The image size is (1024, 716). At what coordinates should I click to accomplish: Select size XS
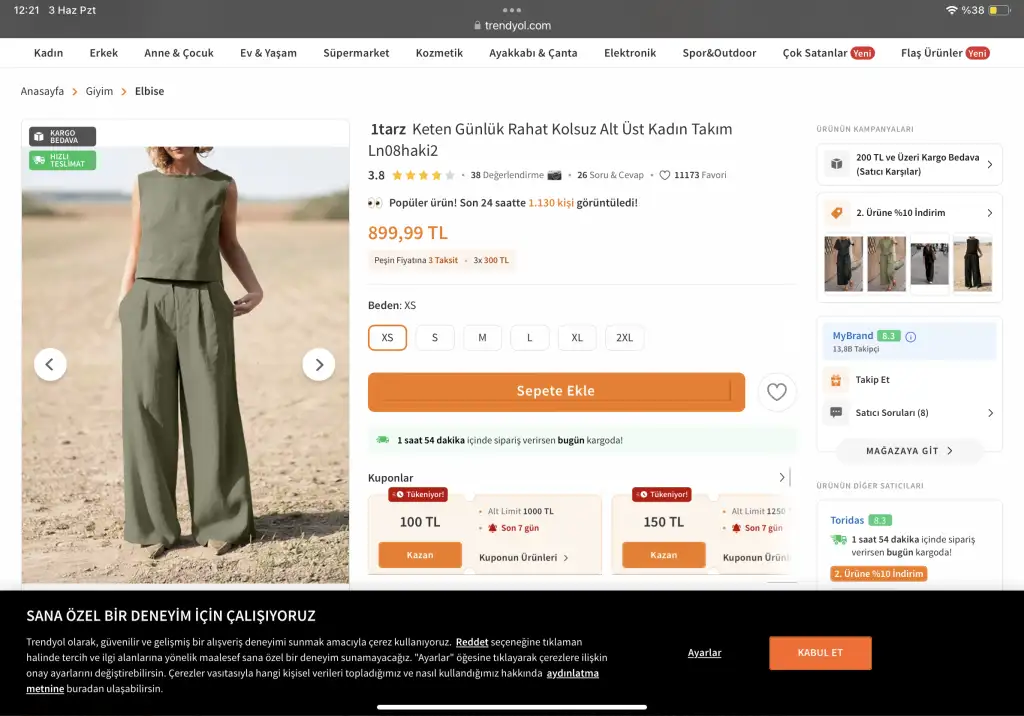pyautogui.click(x=387, y=338)
